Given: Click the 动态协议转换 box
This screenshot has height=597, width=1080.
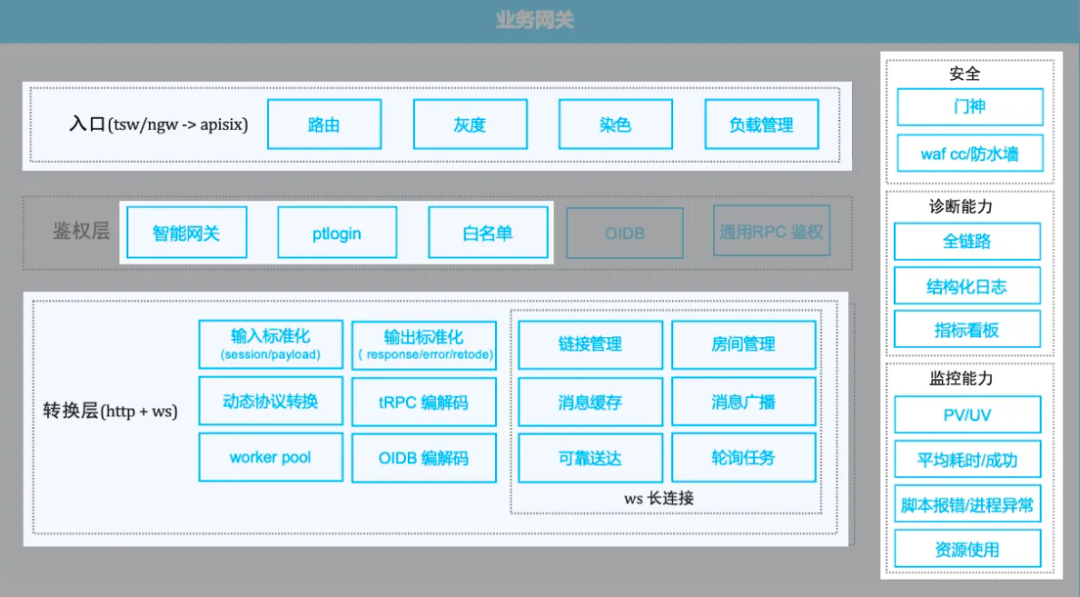Looking at the screenshot, I should pyautogui.click(x=271, y=401).
